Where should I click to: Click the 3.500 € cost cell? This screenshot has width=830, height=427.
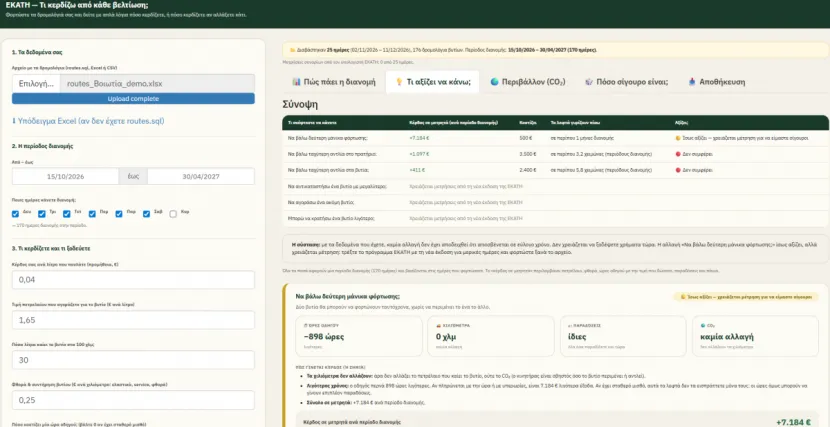(528, 154)
